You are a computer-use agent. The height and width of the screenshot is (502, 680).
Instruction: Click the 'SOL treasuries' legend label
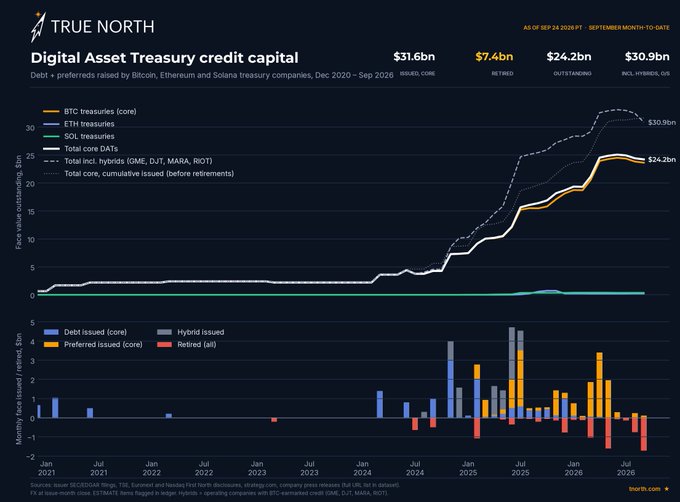tap(89, 136)
